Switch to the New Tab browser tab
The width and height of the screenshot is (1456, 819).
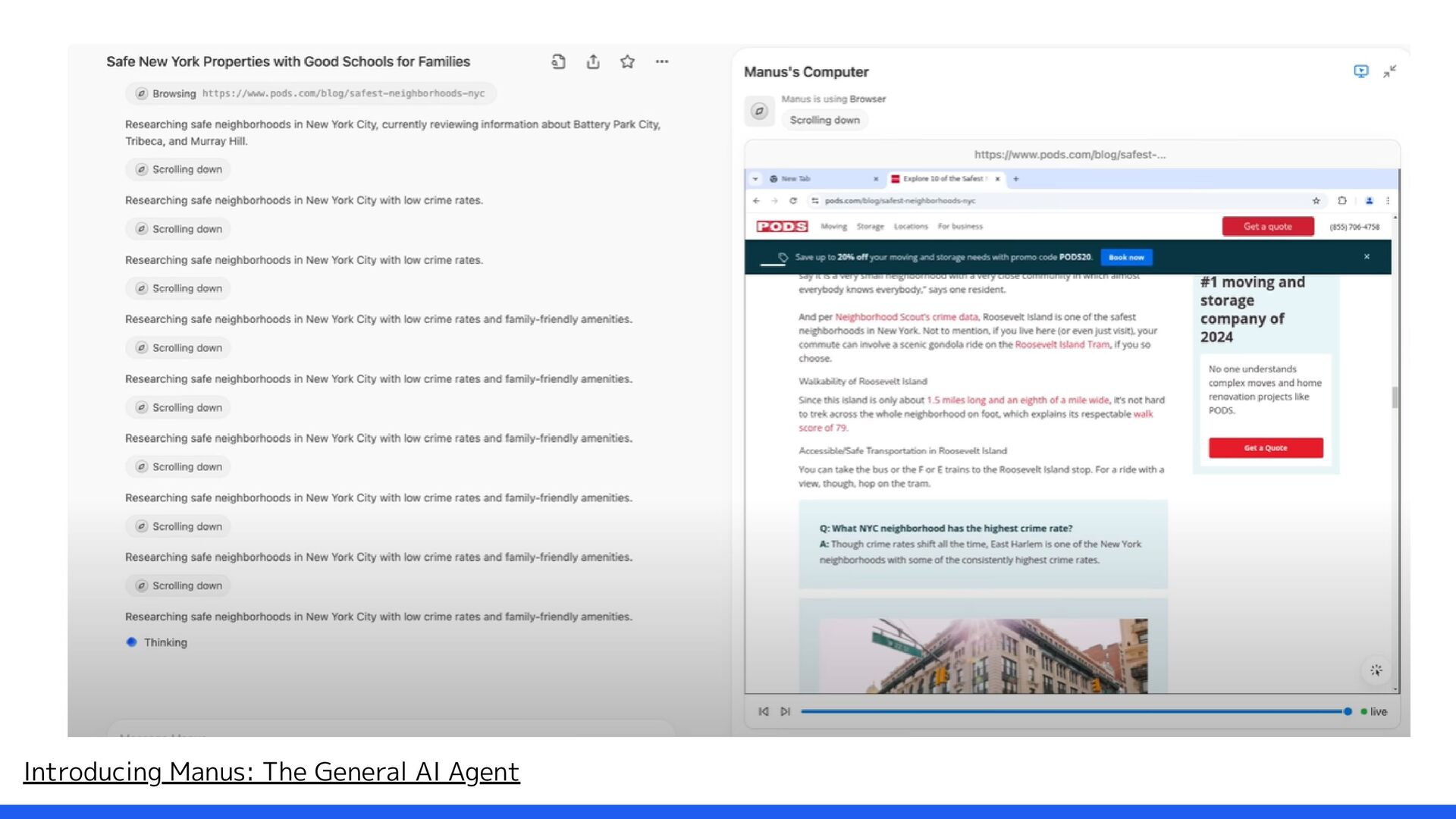[796, 179]
